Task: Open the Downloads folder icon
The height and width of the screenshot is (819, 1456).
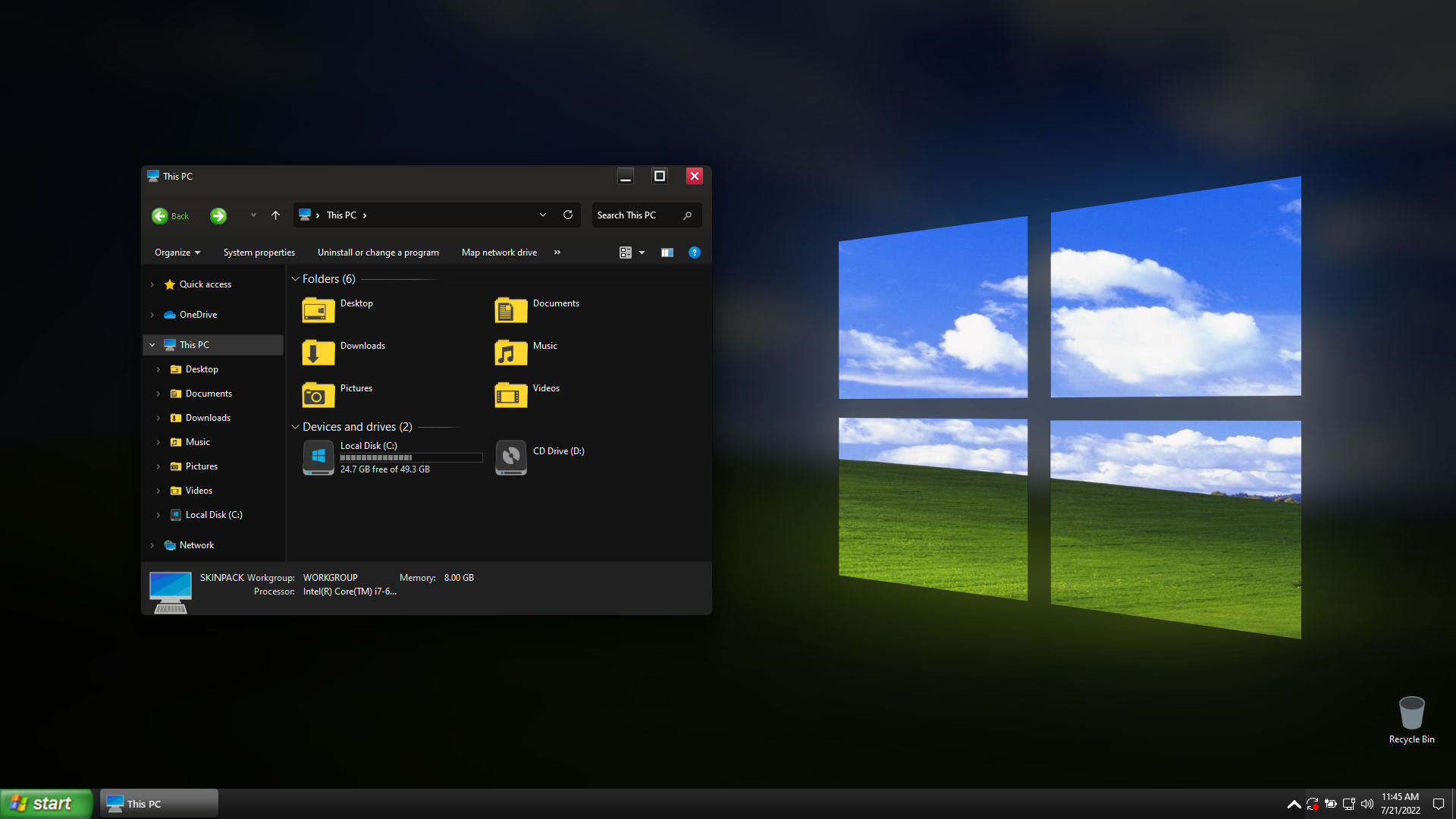Action: point(318,353)
